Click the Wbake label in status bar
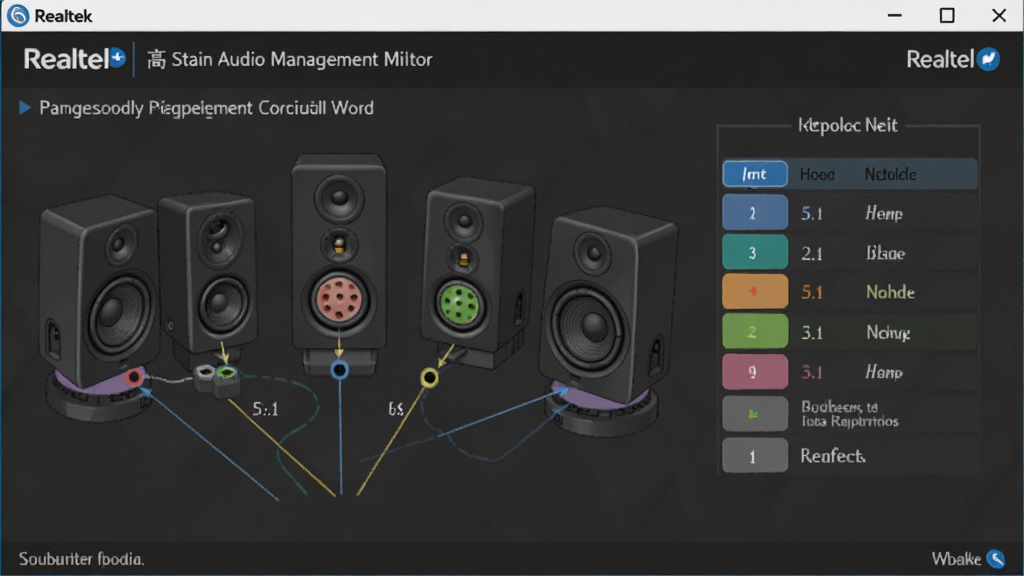The width and height of the screenshot is (1024, 576). (956, 559)
